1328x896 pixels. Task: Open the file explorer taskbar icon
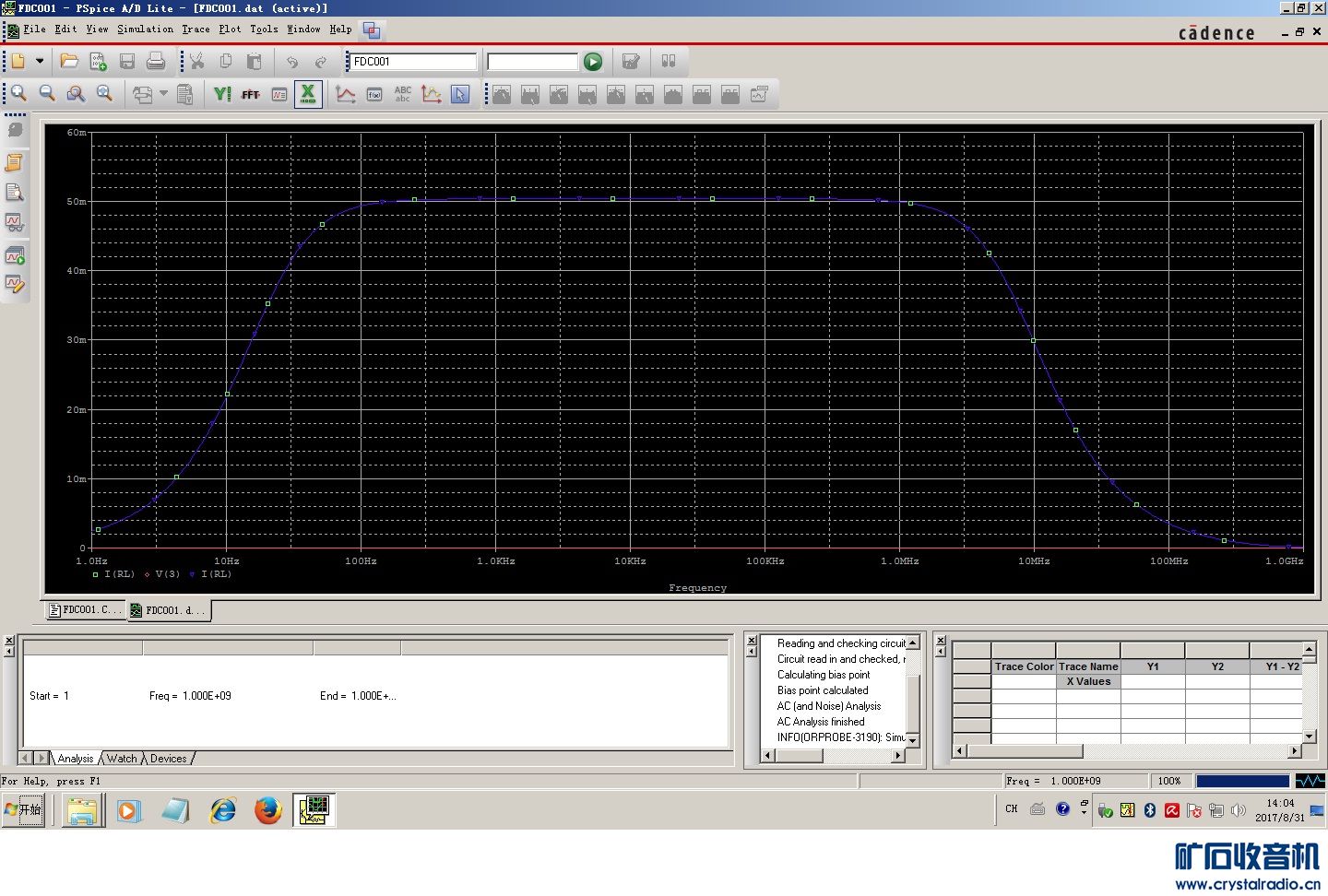tap(81, 810)
